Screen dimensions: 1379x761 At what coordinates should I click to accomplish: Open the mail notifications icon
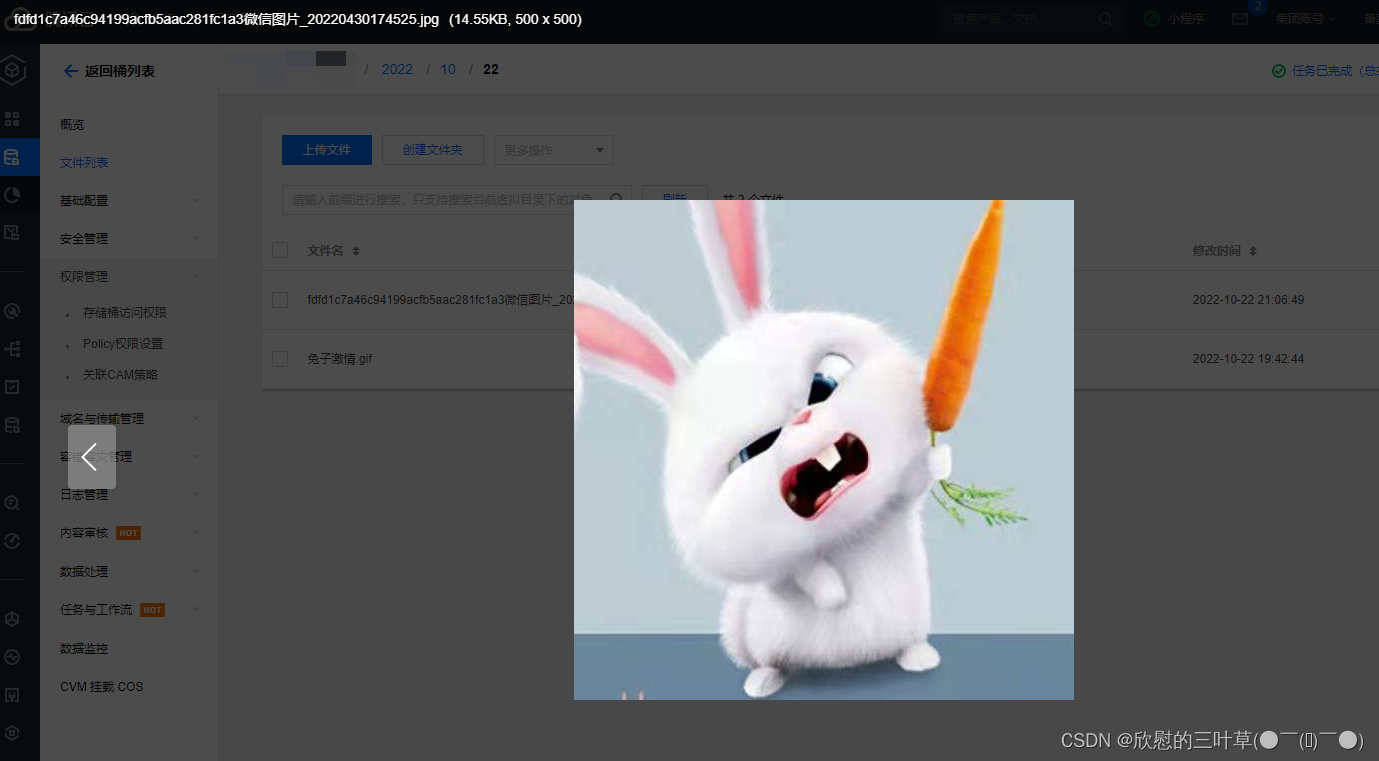coord(1240,19)
